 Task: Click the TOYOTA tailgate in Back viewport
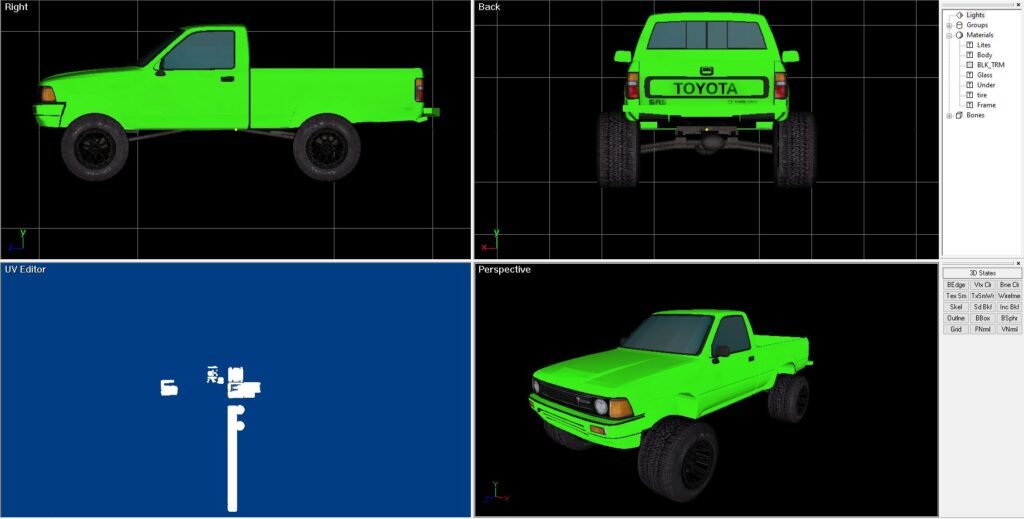pos(706,88)
